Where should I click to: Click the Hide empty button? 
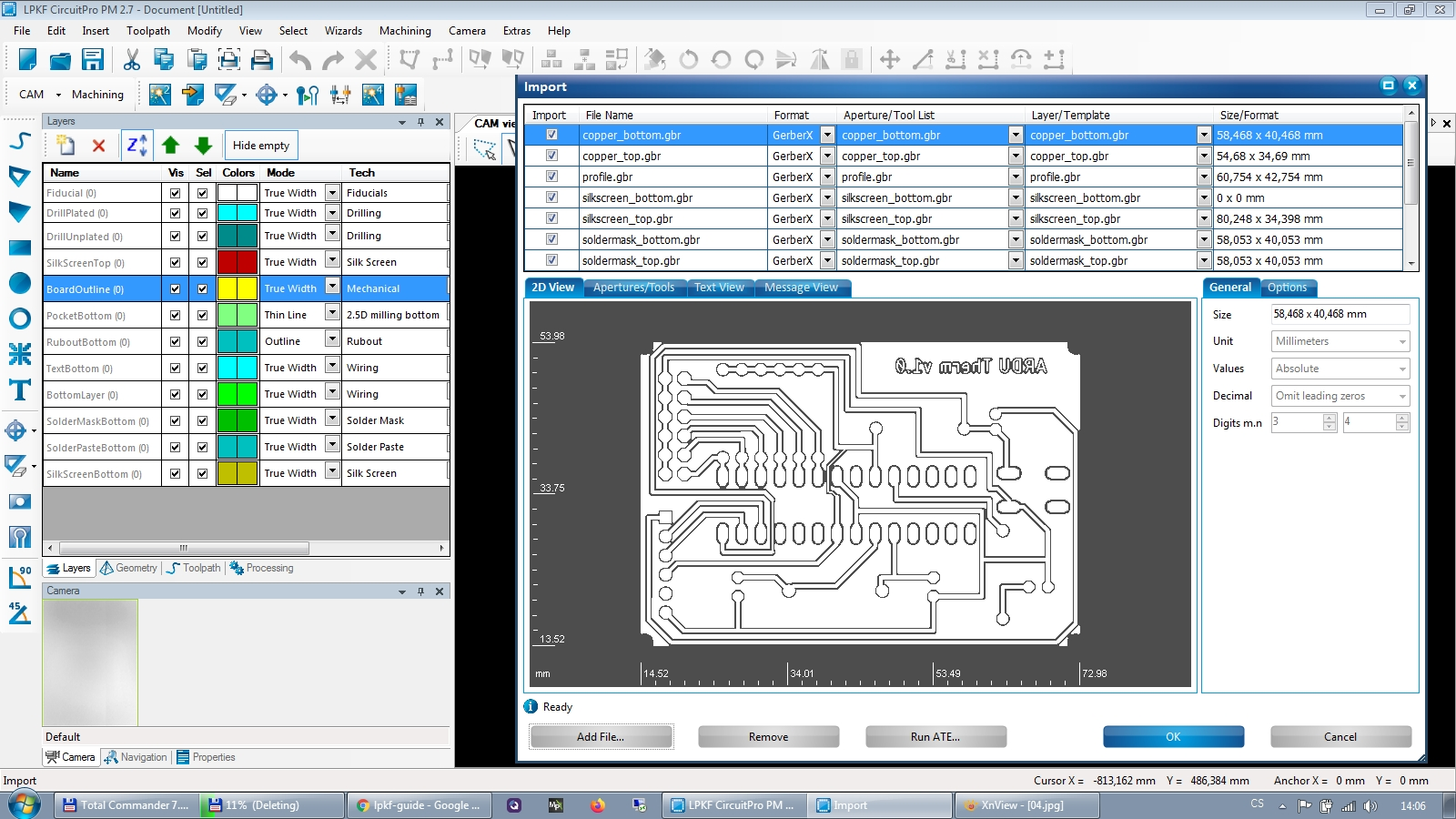[x=261, y=146]
